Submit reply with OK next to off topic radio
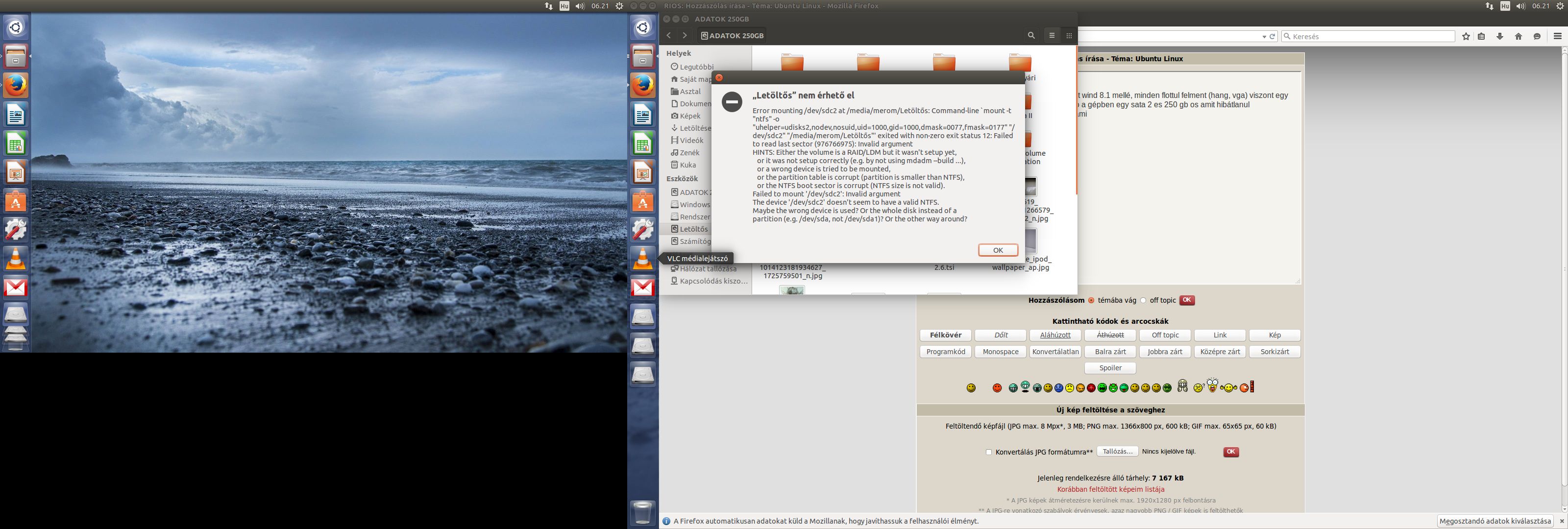 coord(1187,300)
